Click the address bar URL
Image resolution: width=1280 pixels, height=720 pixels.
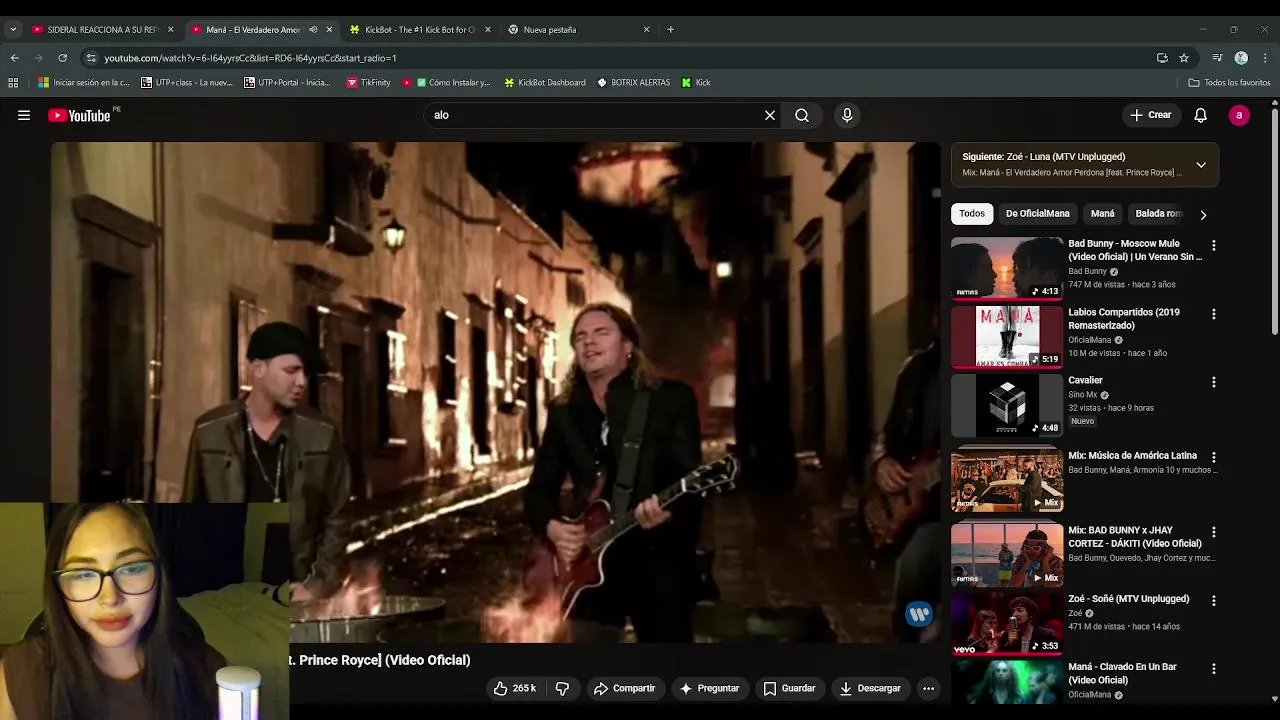click(250, 58)
